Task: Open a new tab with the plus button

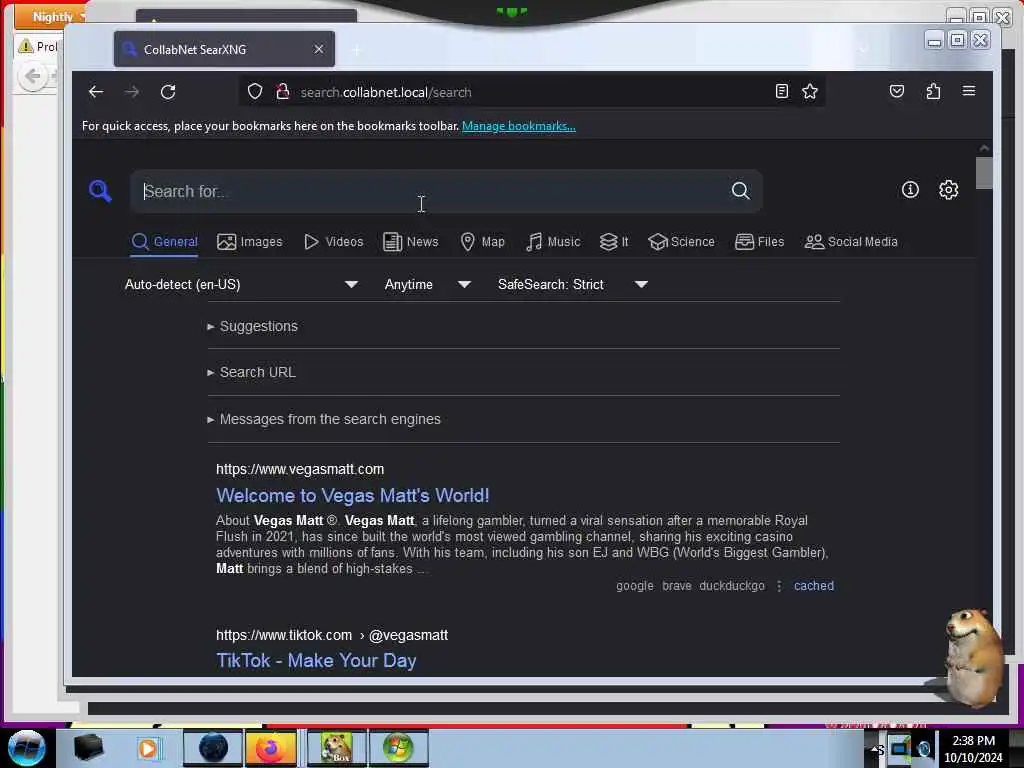Action: point(357,50)
